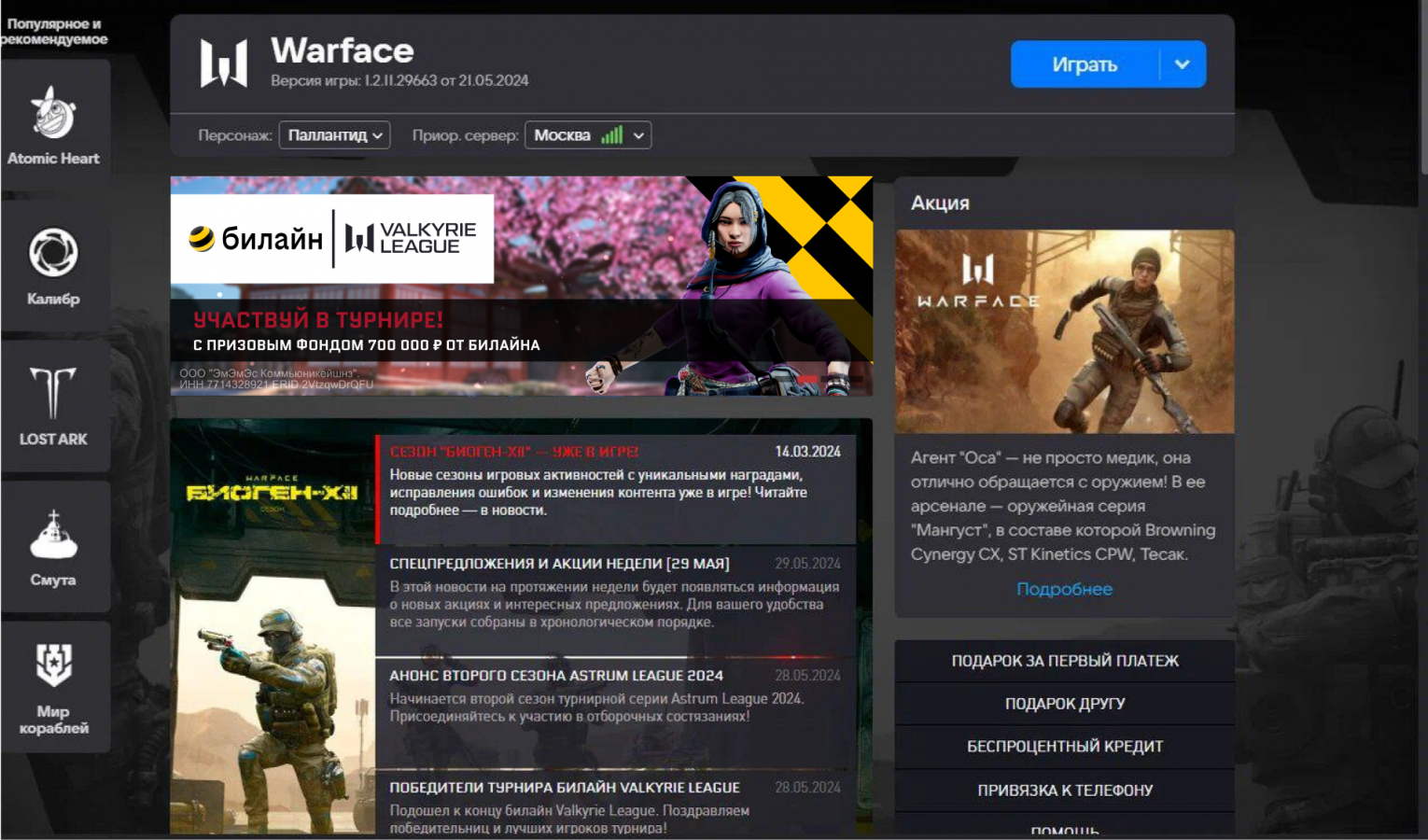Open the Приор. сервер dropdown showing Москва
The image size is (1428, 840).
(588, 135)
